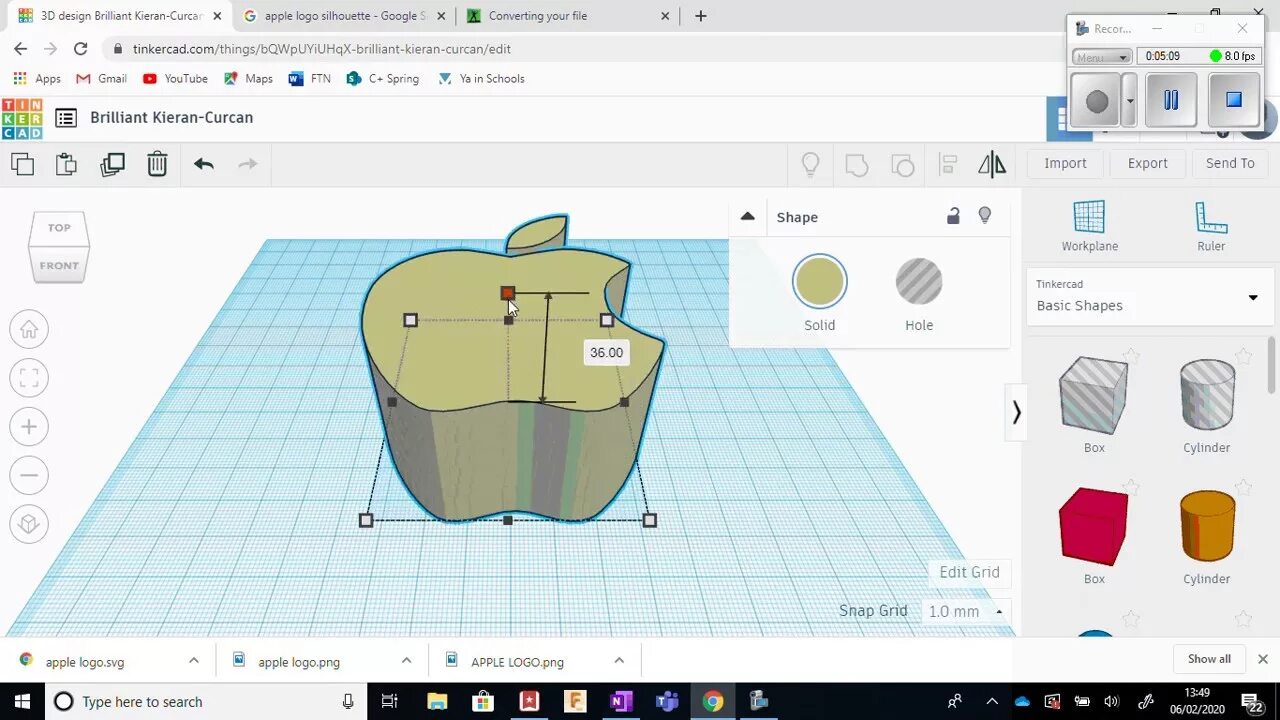Click the Send To button
The width and height of the screenshot is (1280, 720).
[1230, 163]
